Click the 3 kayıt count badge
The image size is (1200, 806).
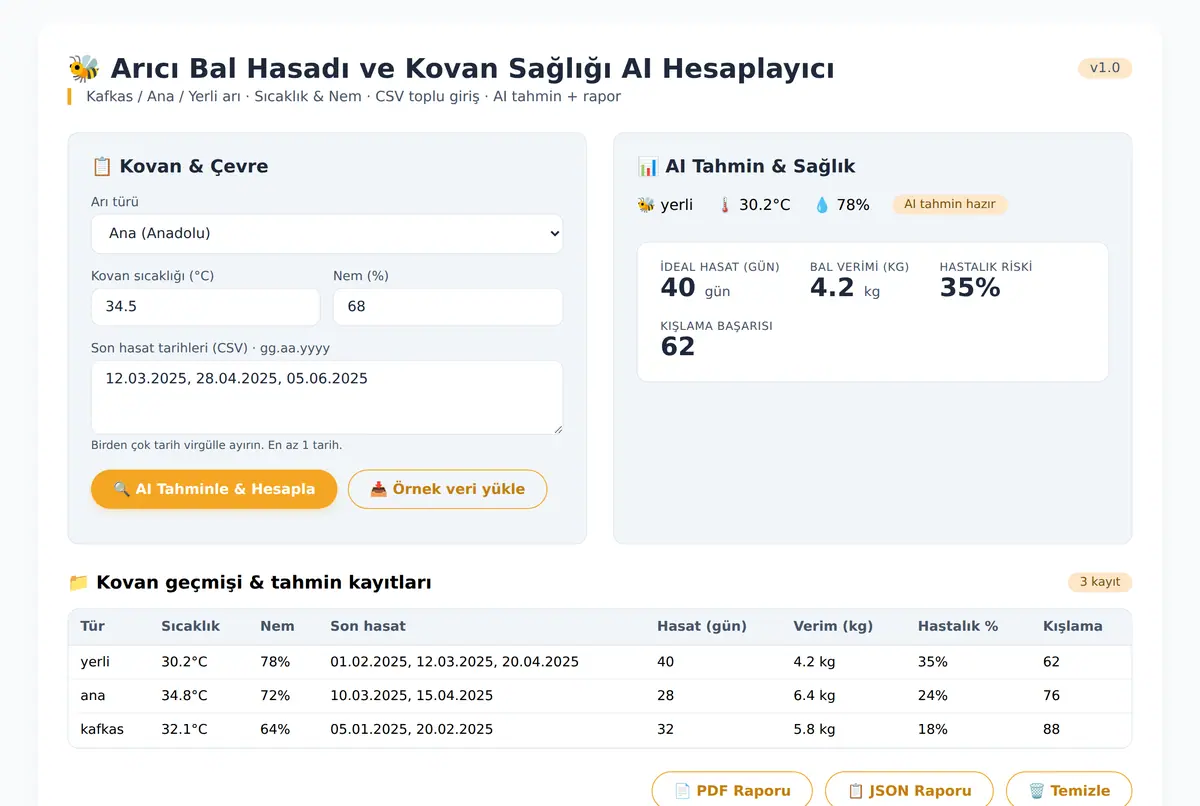pos(1100,582)
